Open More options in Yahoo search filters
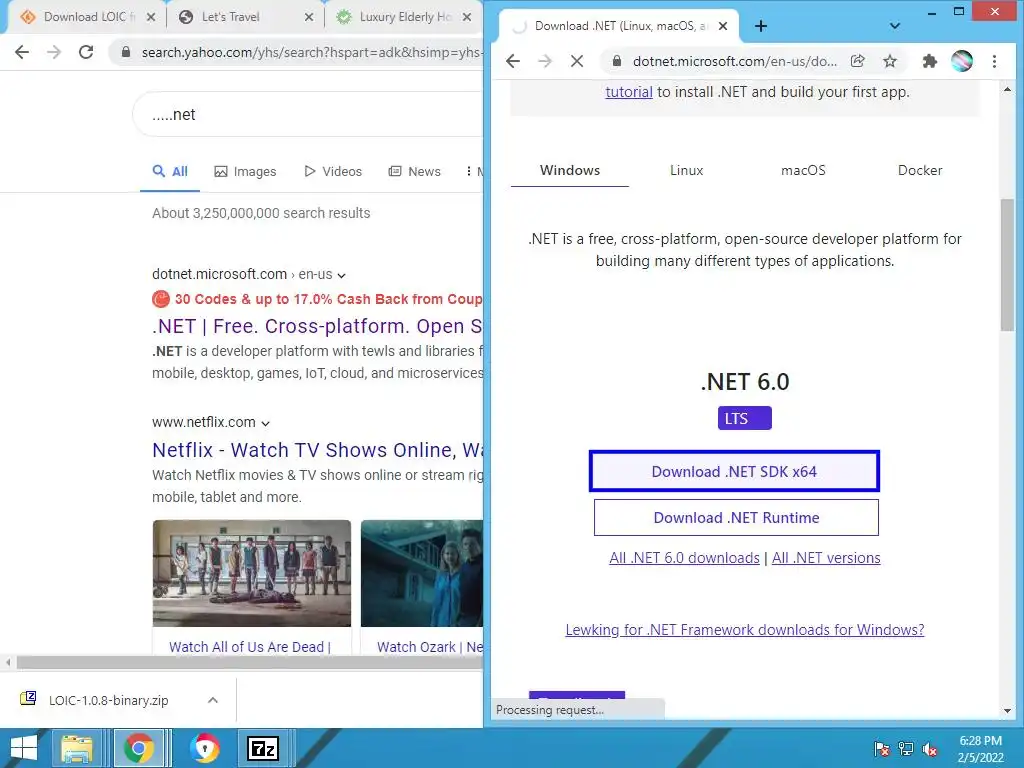This screenshot has width=1024, height=768. 473,171
